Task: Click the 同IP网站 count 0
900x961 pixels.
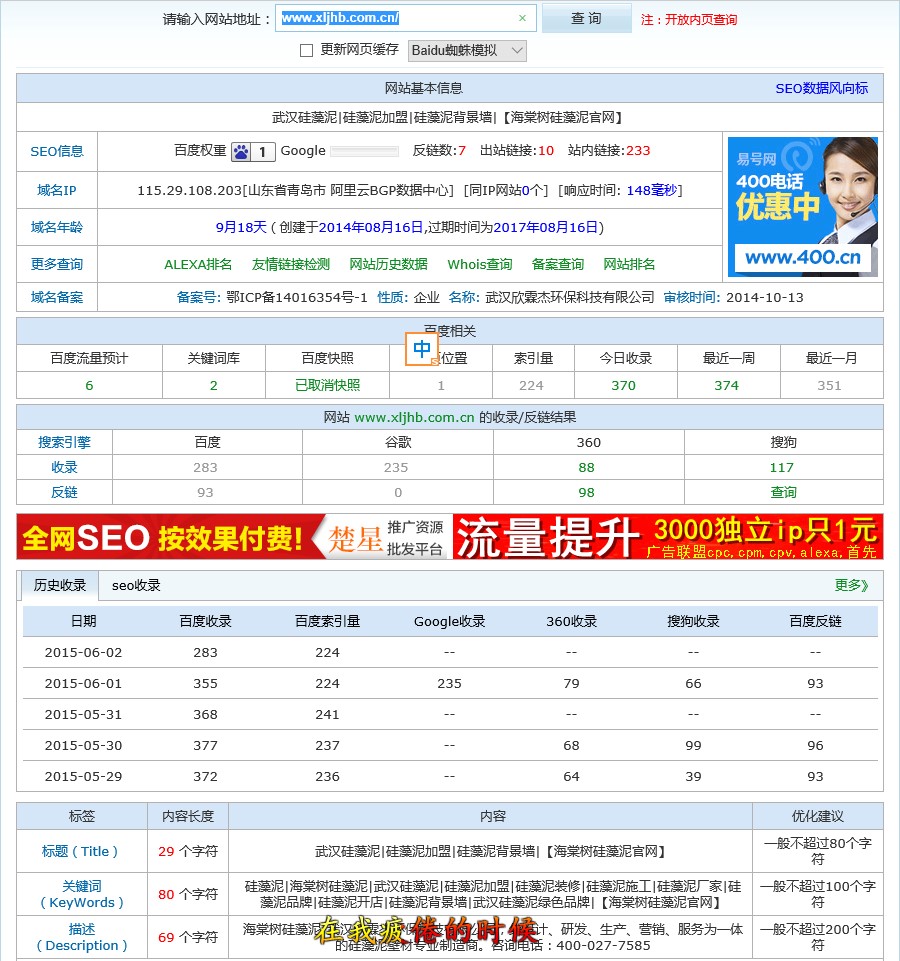Action: pos(525,191)
